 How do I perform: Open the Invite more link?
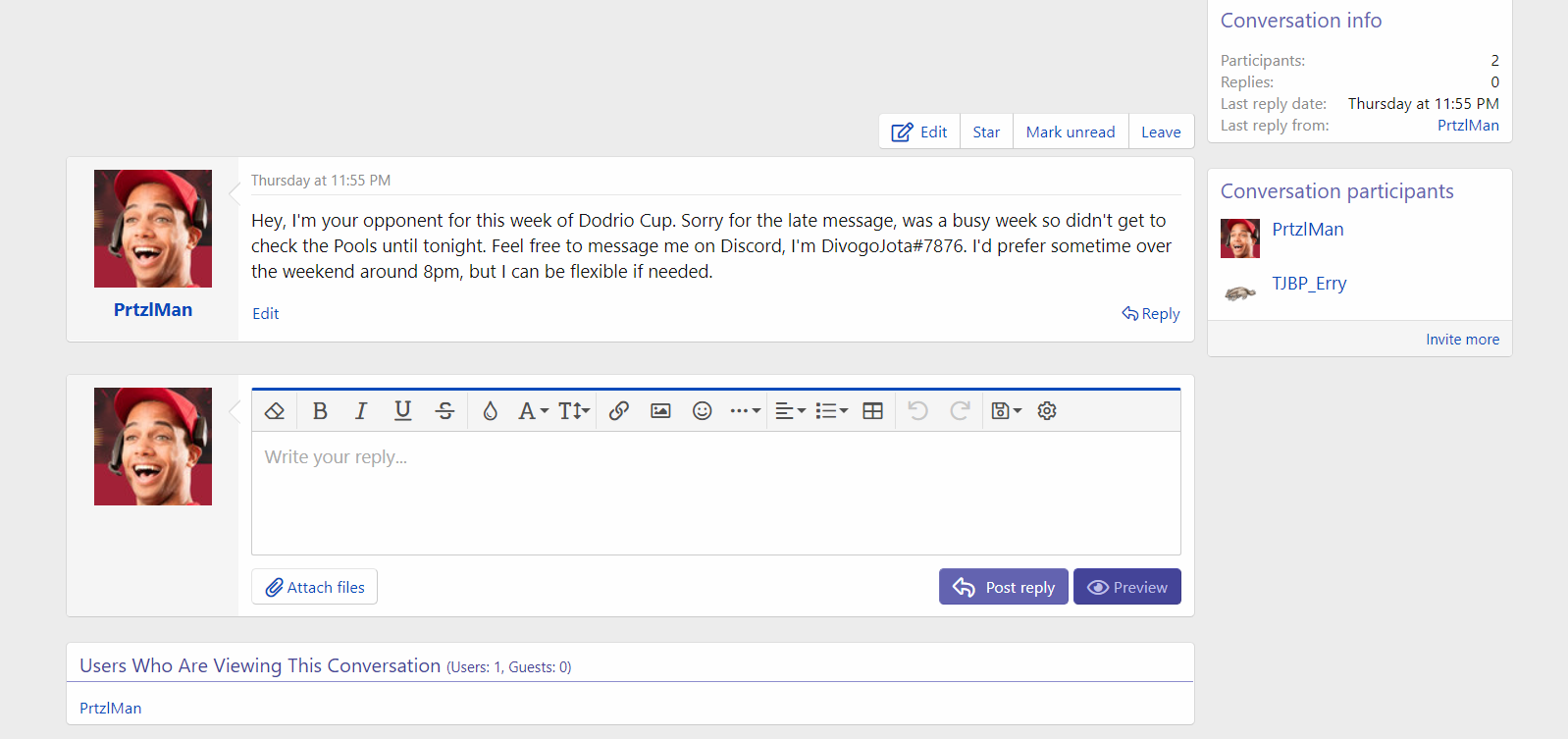(x=1462, y=340)
